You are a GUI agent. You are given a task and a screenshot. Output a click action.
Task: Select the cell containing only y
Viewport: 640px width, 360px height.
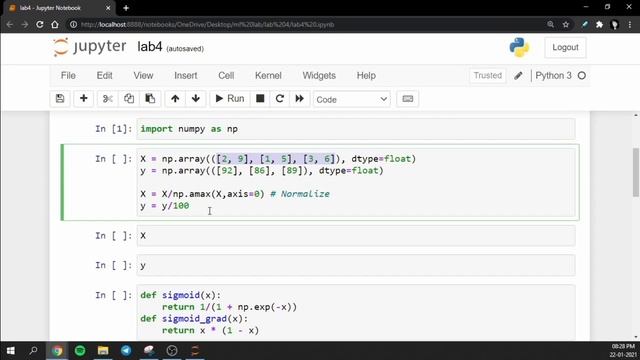pos(356,265)
